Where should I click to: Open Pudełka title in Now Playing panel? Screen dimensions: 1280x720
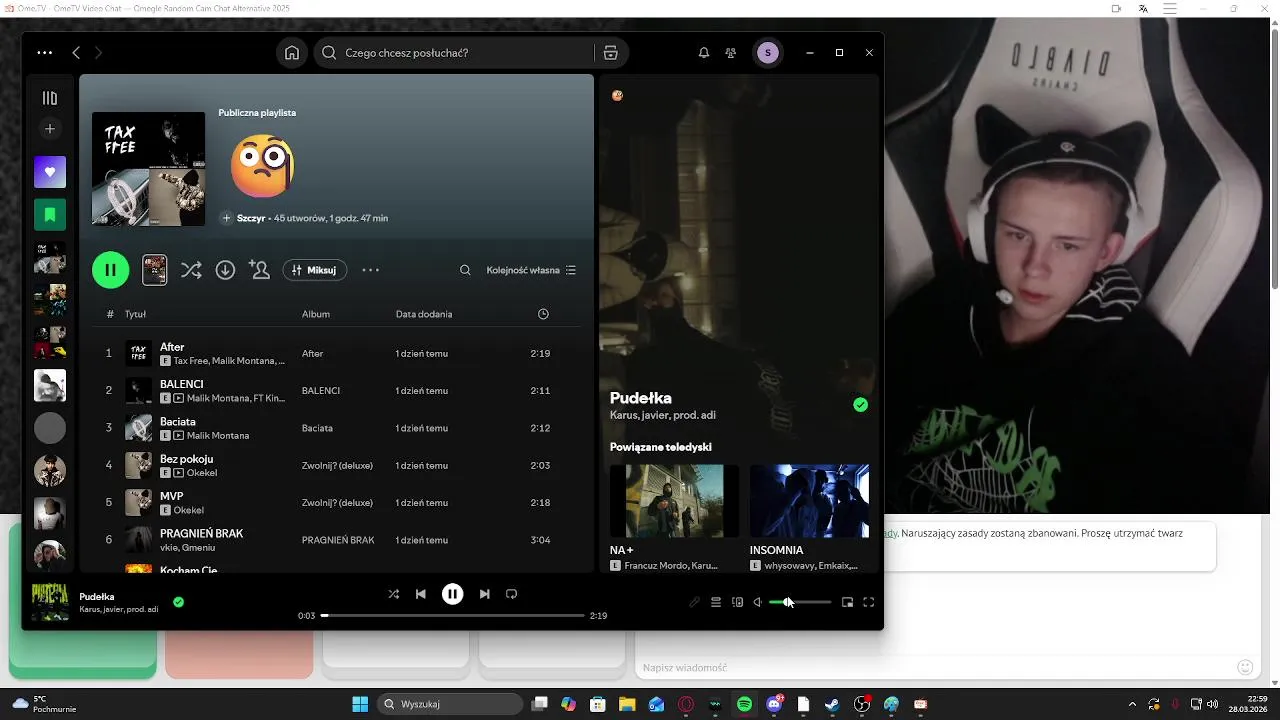[x=641, y=398]
